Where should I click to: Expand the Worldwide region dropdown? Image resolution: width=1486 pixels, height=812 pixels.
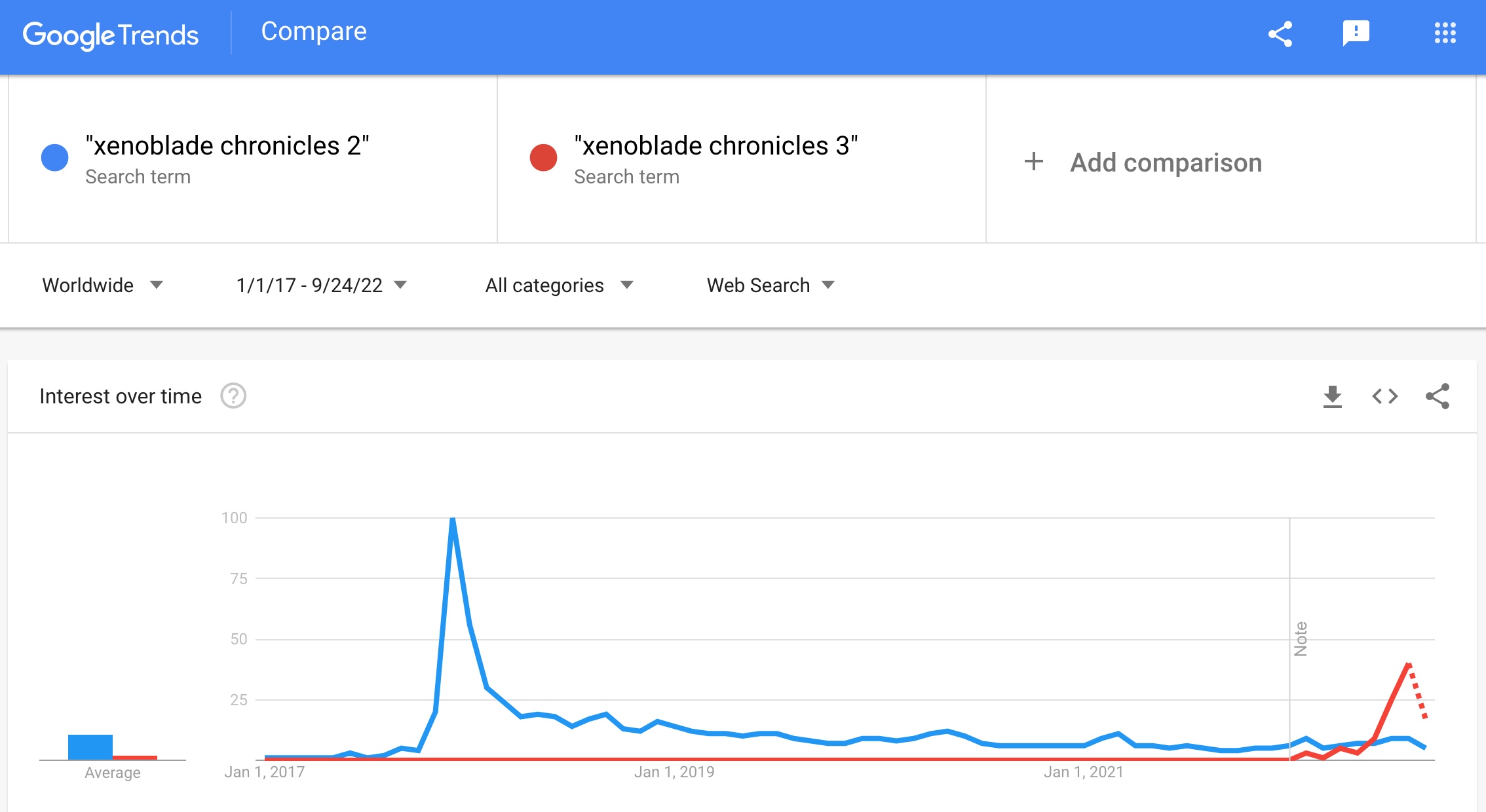tap(102, 285)
